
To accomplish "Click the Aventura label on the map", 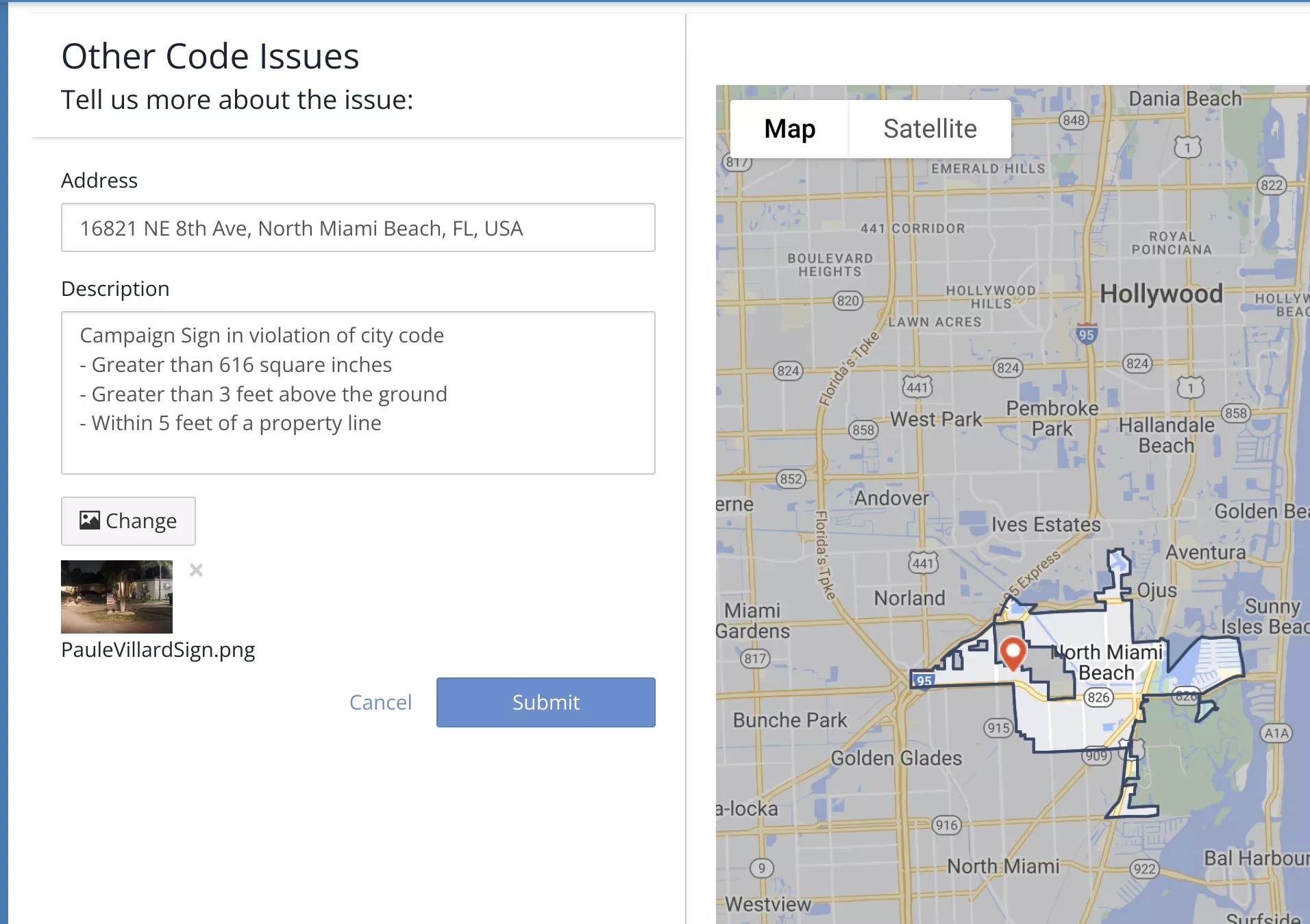I will tap(1205, 552).
